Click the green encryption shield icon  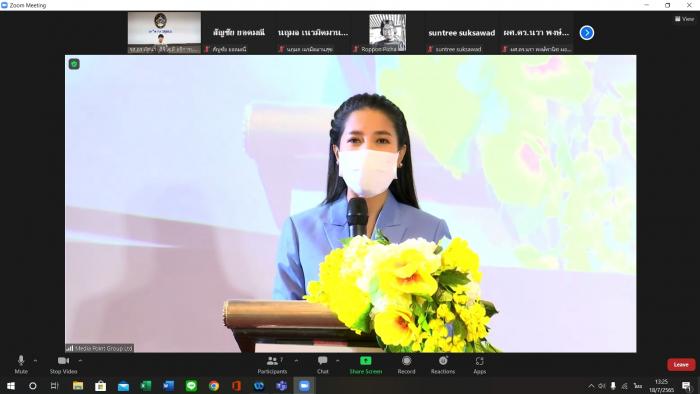pos(74,64)
